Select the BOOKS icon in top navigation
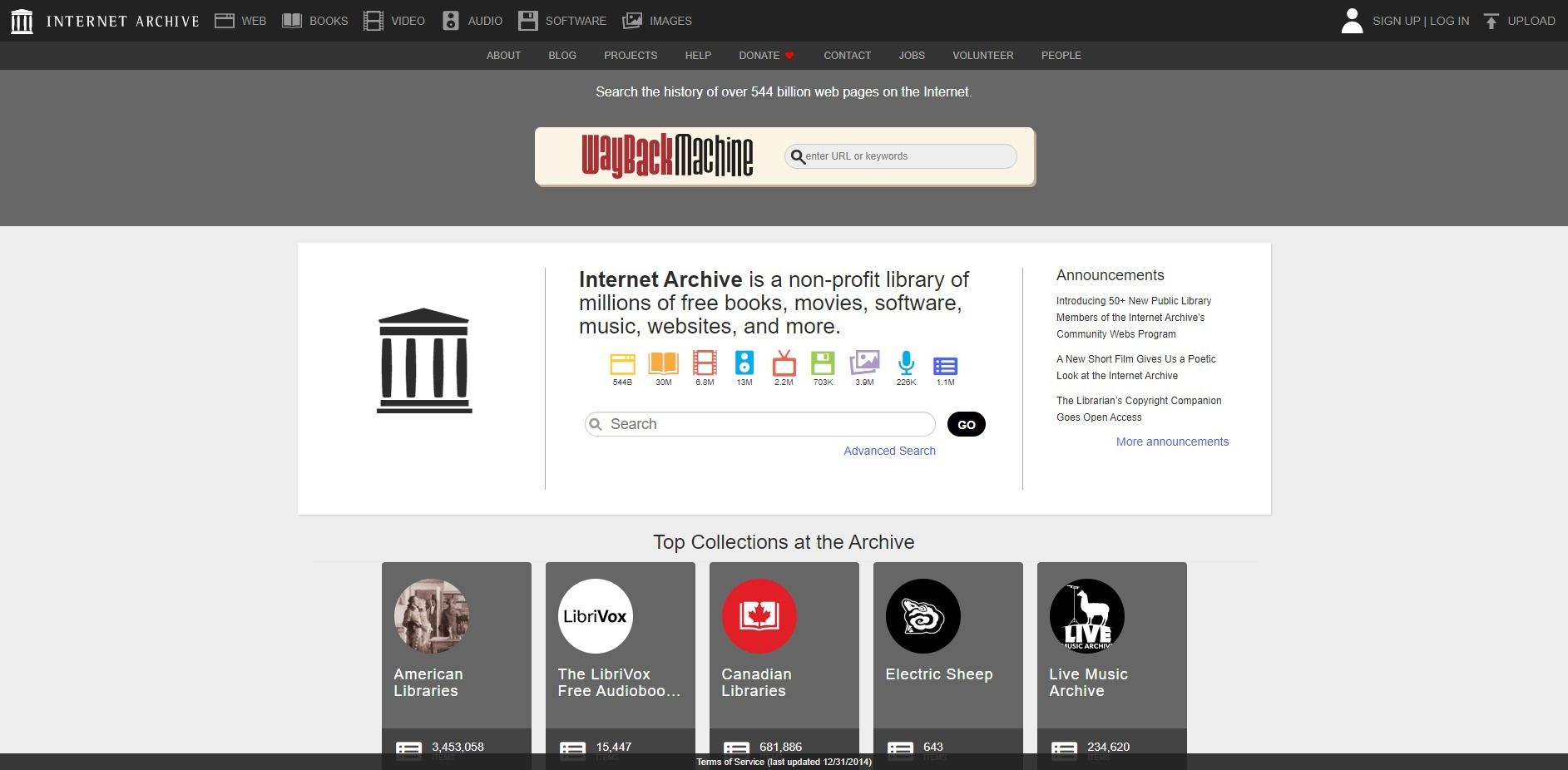The width and height of the screenshot is (1568, 770). [x=292, y=20]
